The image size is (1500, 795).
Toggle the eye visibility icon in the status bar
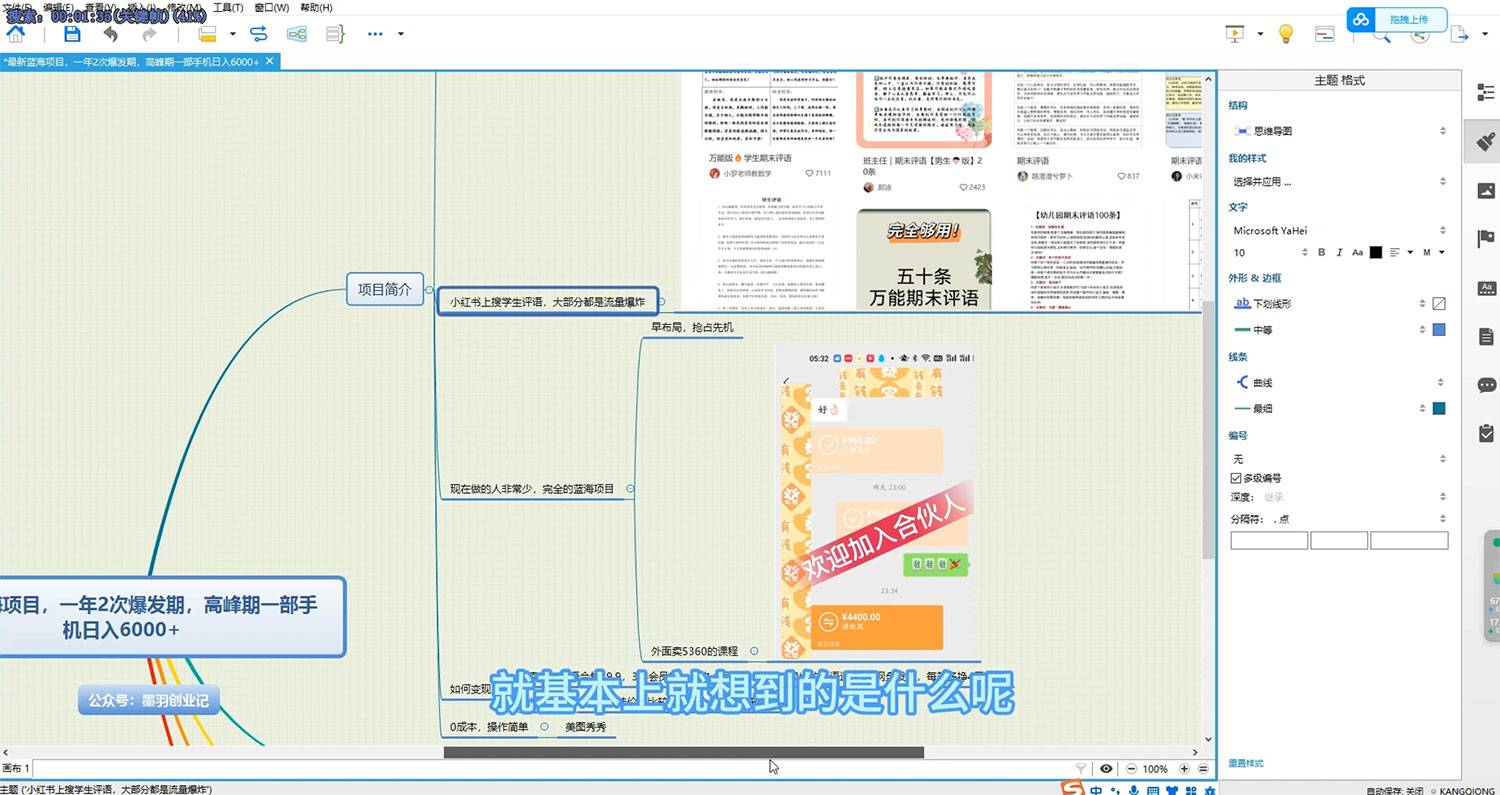[1106, 769]
